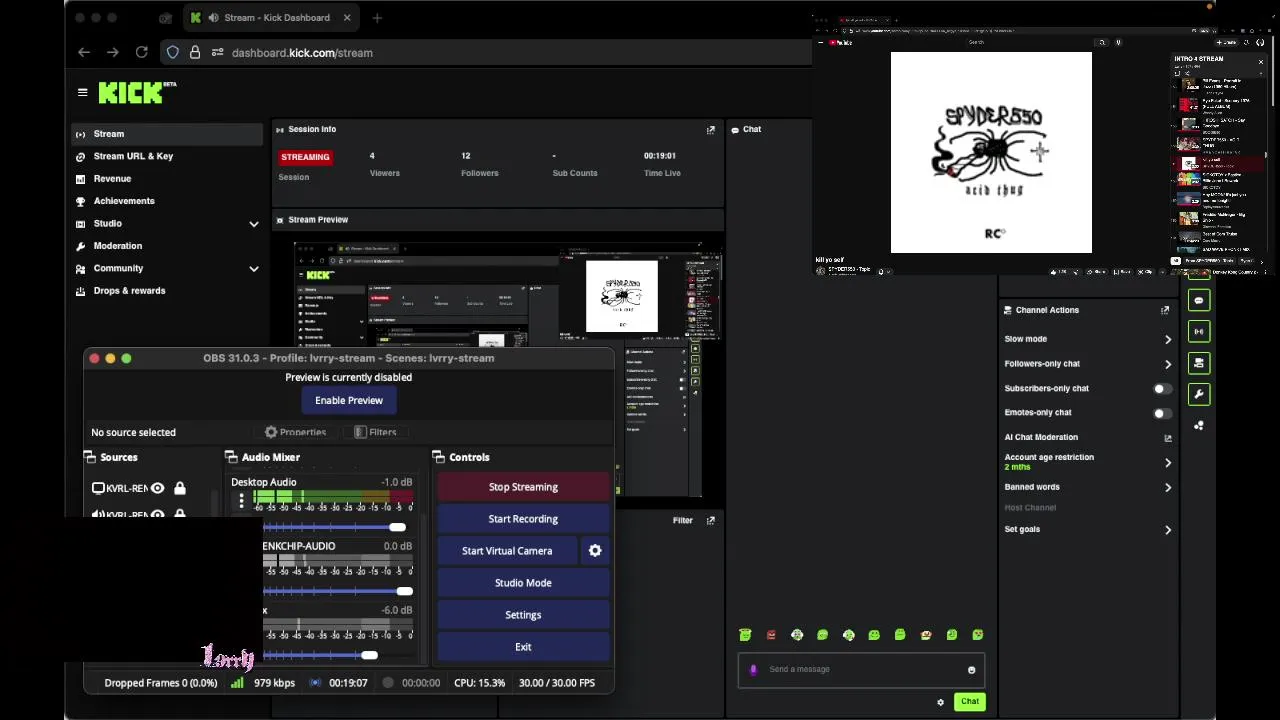This screenshot has width=1280, height=720.
Task: Go back in the browser
Action: (x=84, y=52)
